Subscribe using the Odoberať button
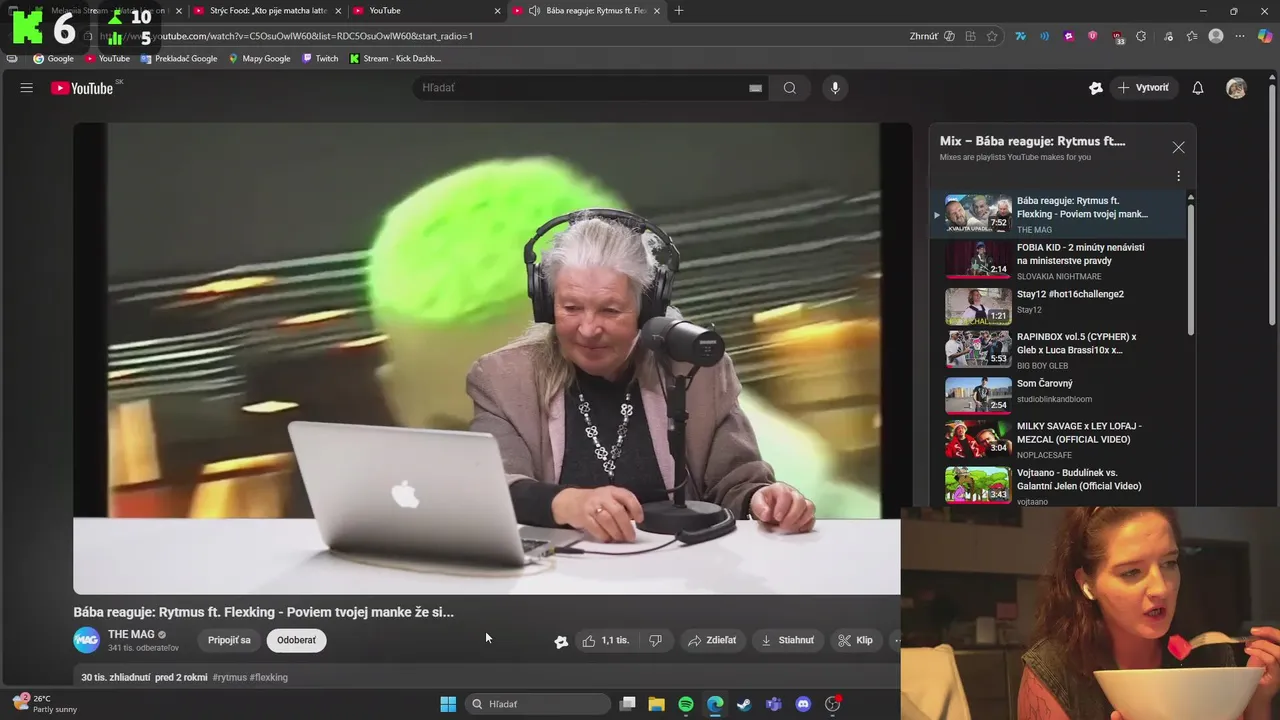Image resolution: width=1280 pixels, height=720 pixels. click(x=296, y=640)
